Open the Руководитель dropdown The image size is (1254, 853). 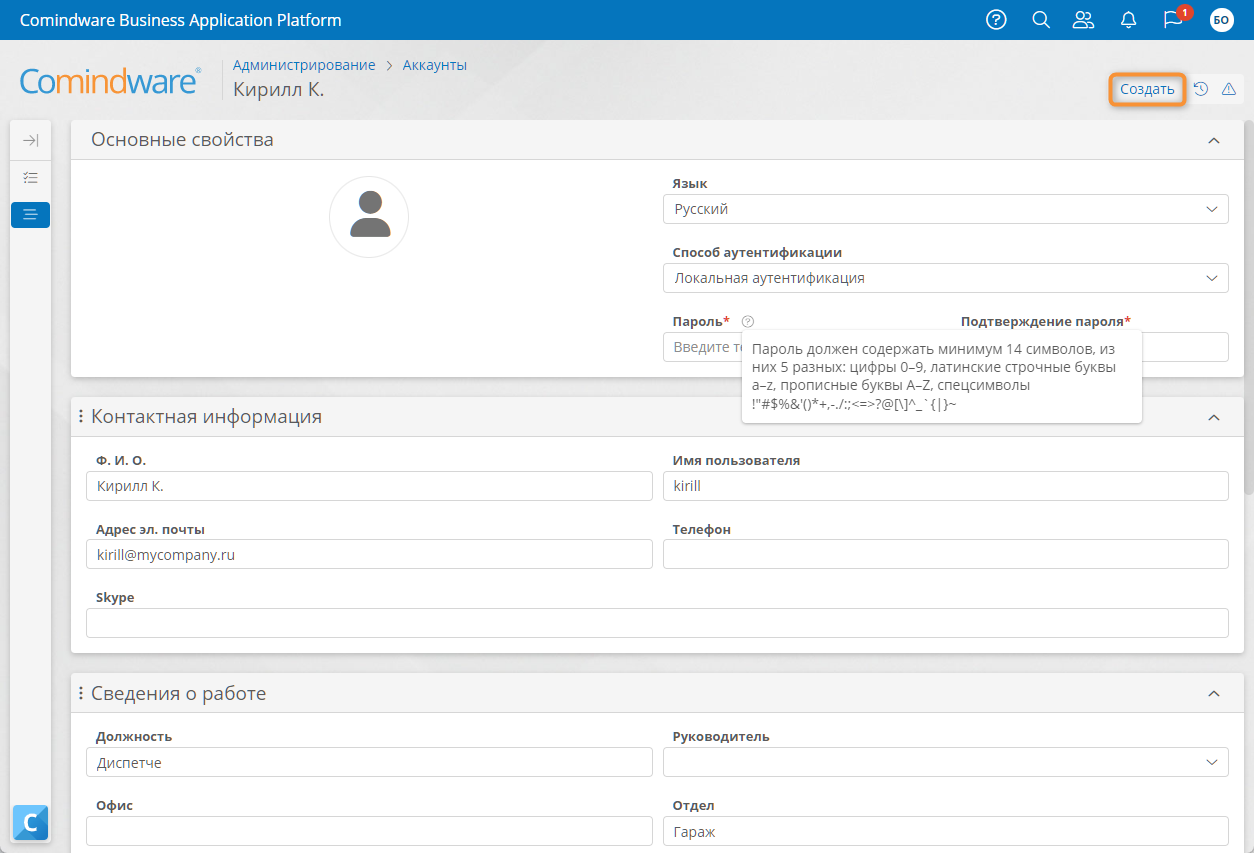pyautogui.click(x=945, y=762)
